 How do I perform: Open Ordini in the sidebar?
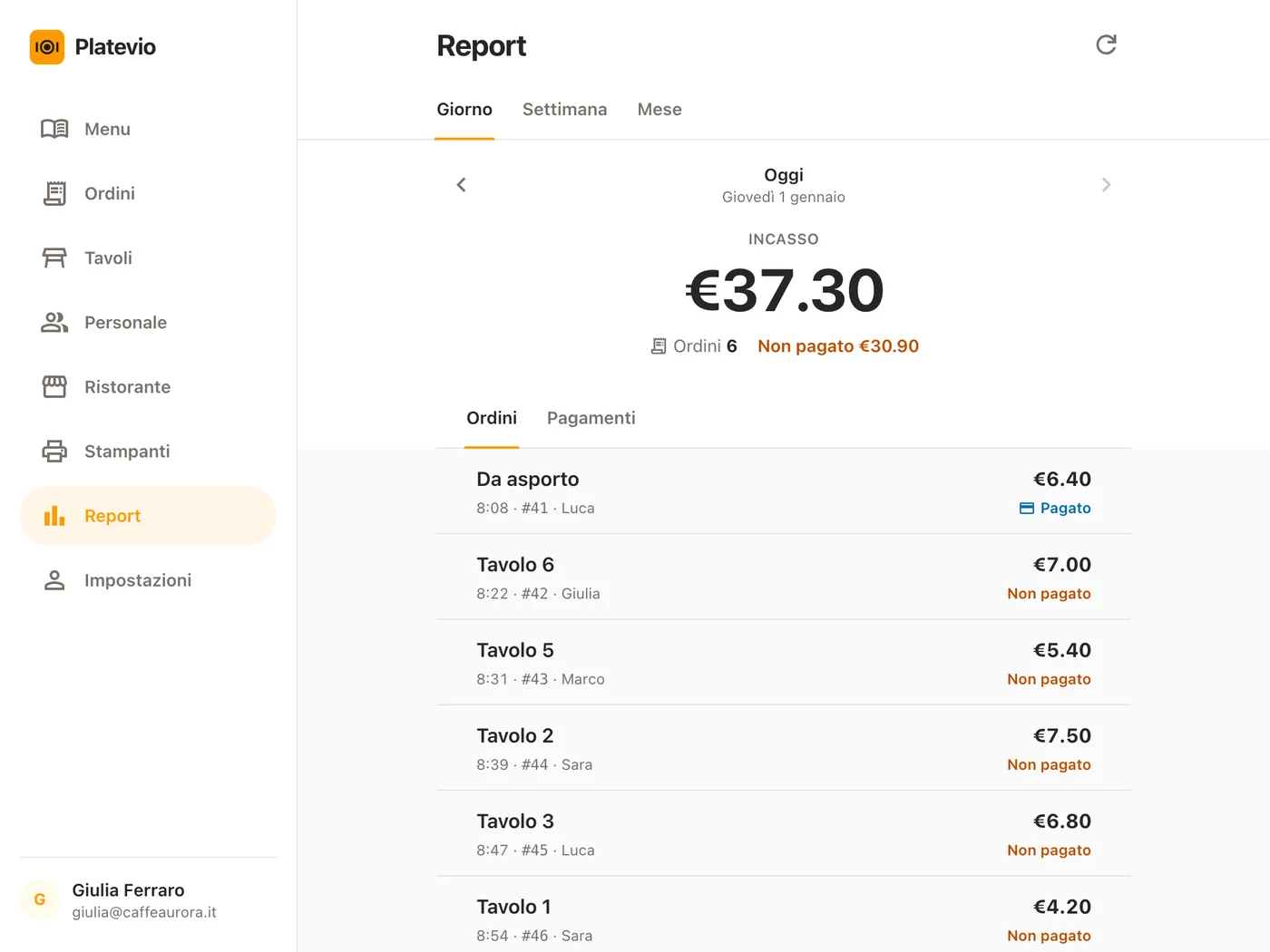(148, 193)
